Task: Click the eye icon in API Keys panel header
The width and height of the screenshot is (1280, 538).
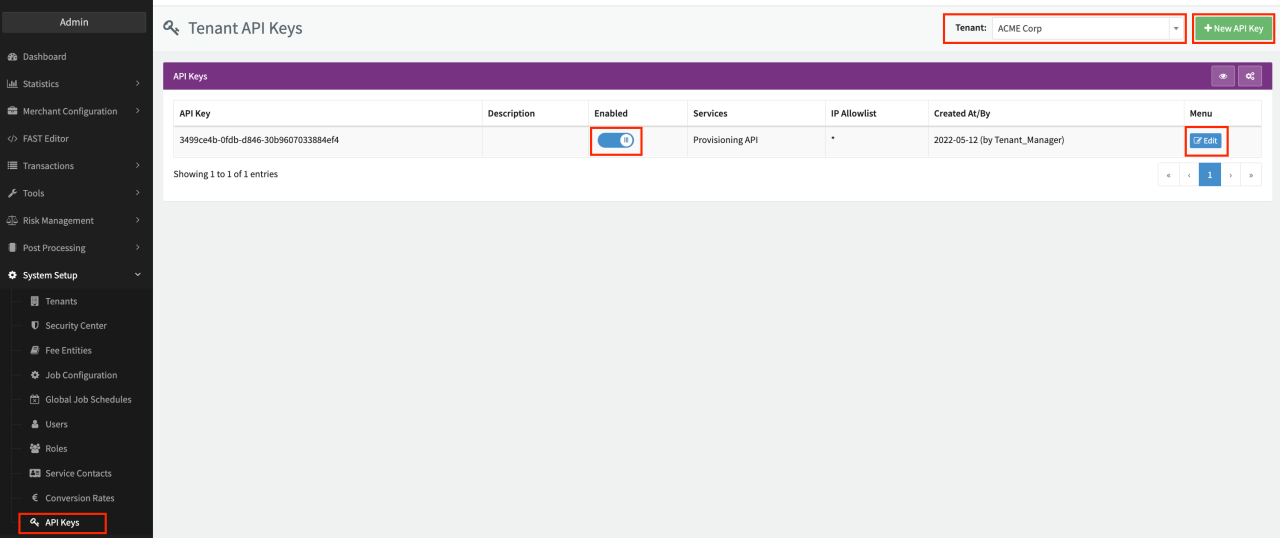Action: tap(1222, 76)
